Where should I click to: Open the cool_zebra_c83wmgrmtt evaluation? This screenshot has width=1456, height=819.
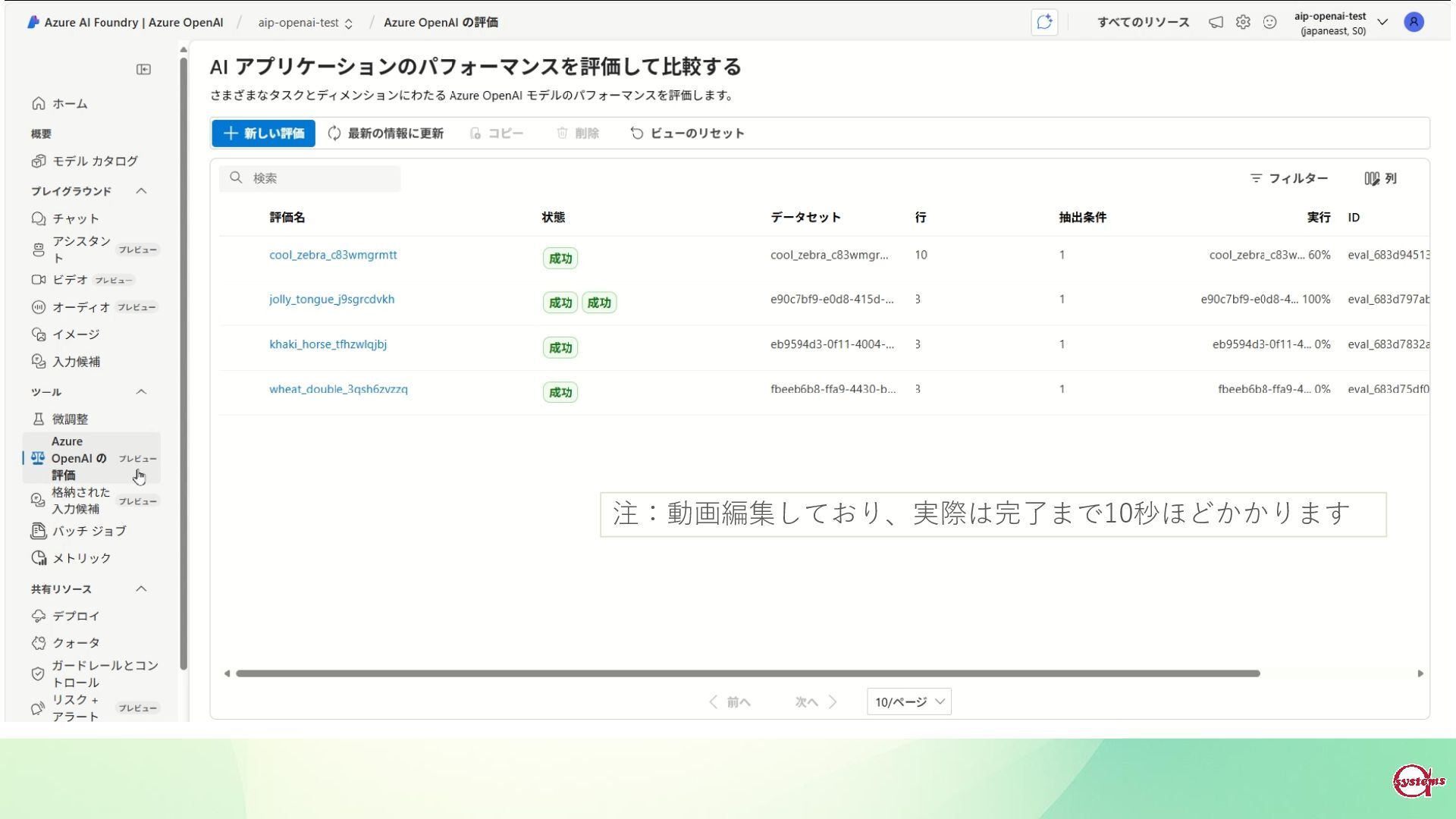[333, 255]
